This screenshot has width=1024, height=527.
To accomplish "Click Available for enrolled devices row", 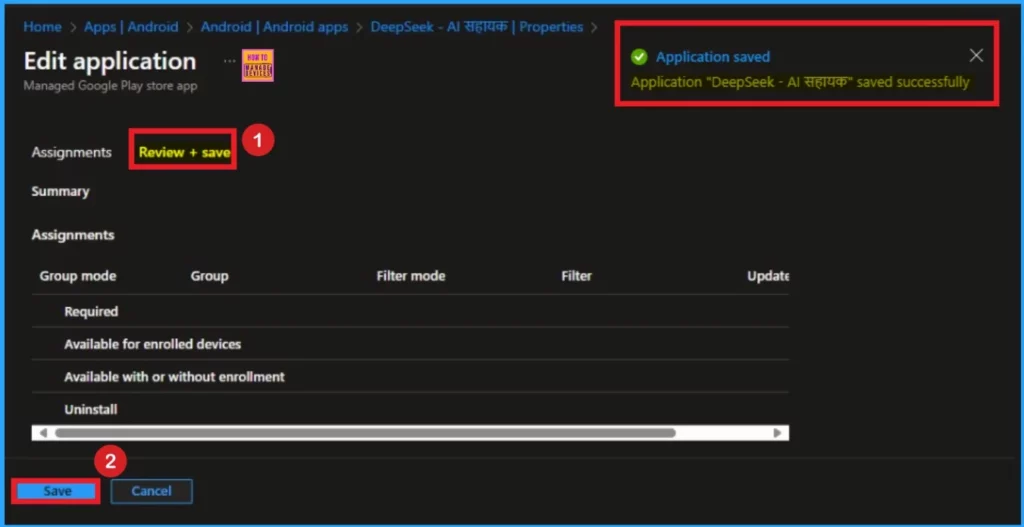I will 410,343.
